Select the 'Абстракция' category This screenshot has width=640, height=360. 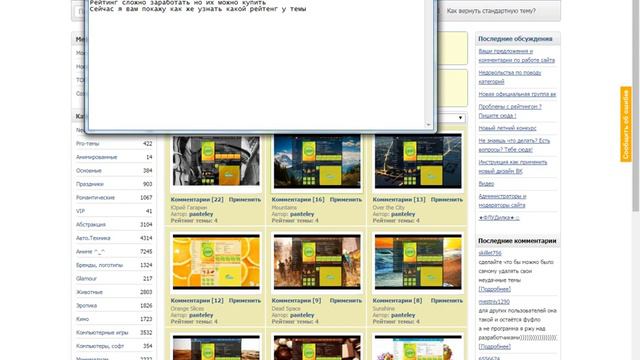(91, 224)
